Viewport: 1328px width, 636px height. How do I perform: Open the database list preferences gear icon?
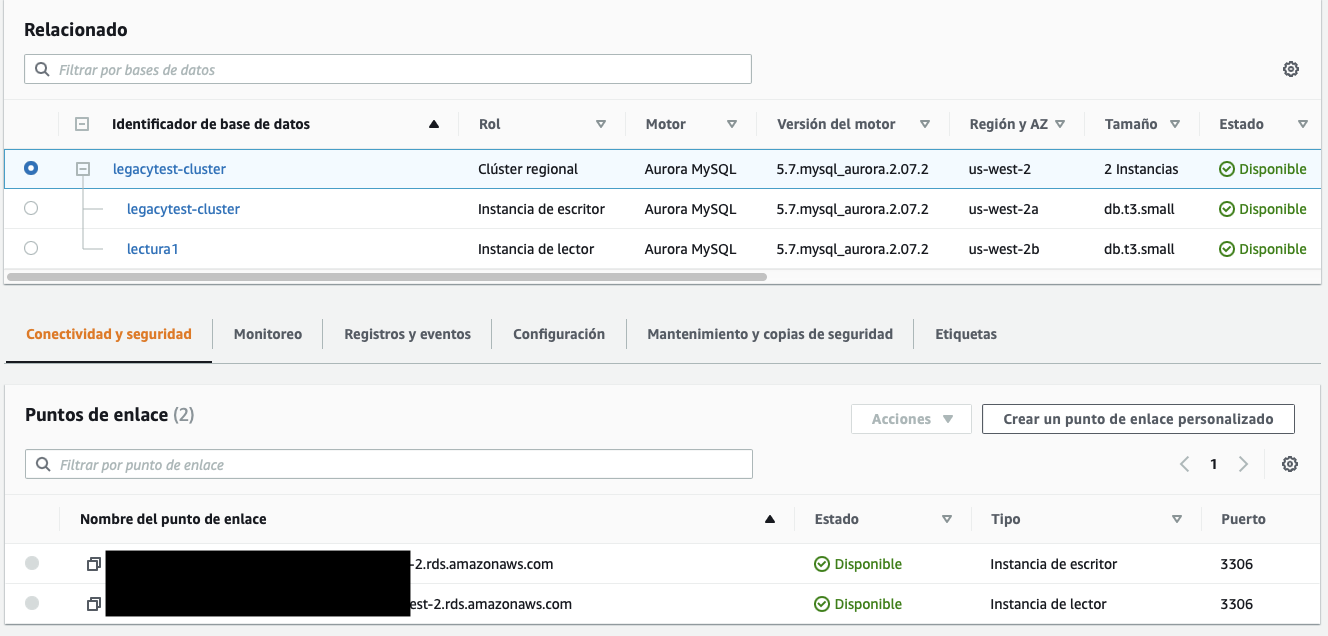point(1291,68)
